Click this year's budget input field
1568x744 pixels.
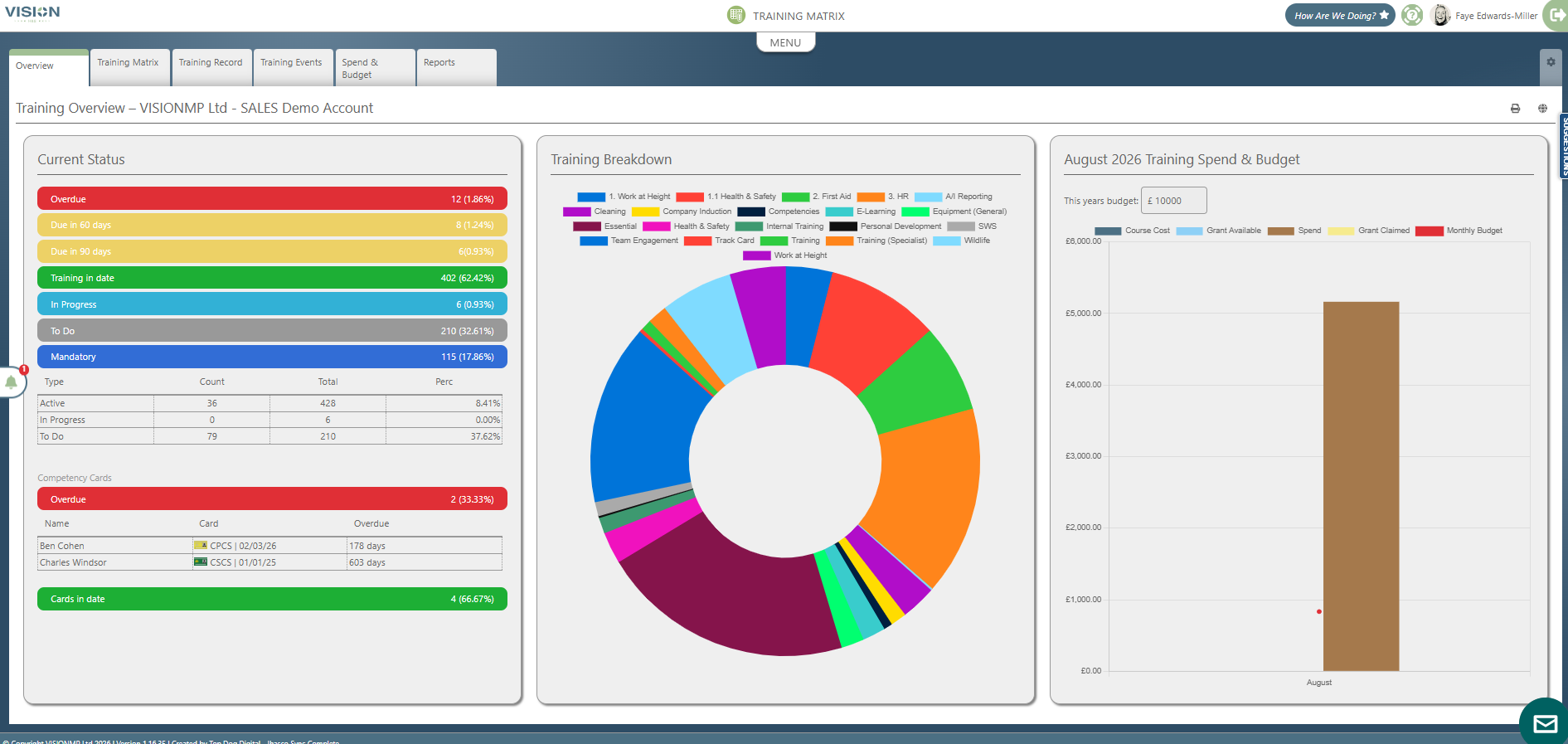1173,201
